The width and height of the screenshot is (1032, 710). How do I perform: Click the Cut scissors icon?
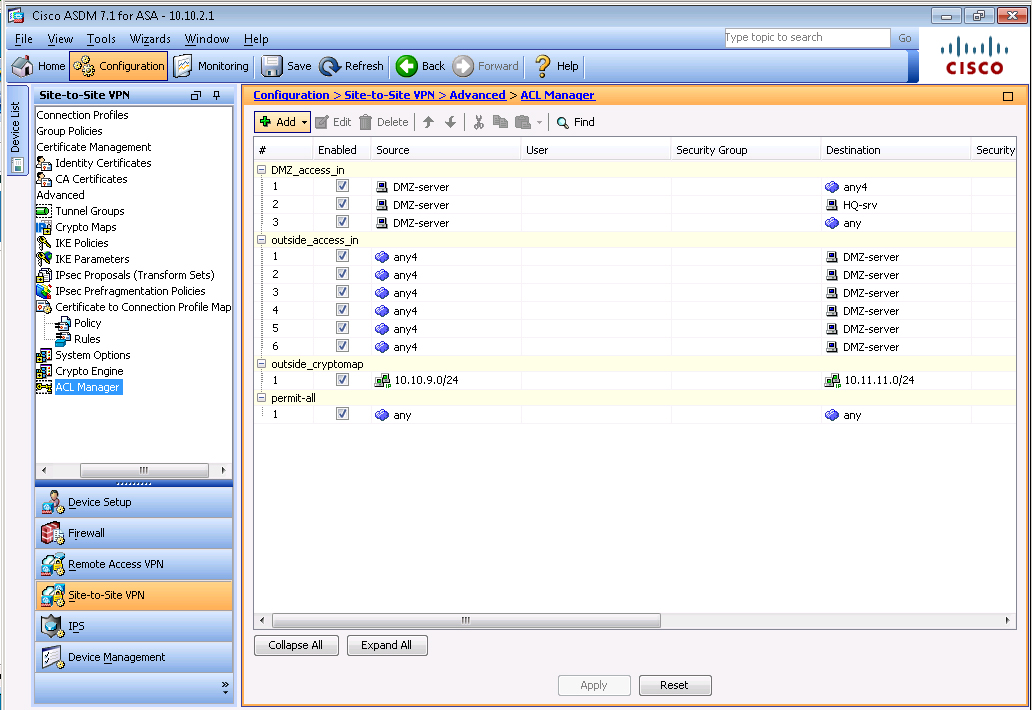coord(478,122)
